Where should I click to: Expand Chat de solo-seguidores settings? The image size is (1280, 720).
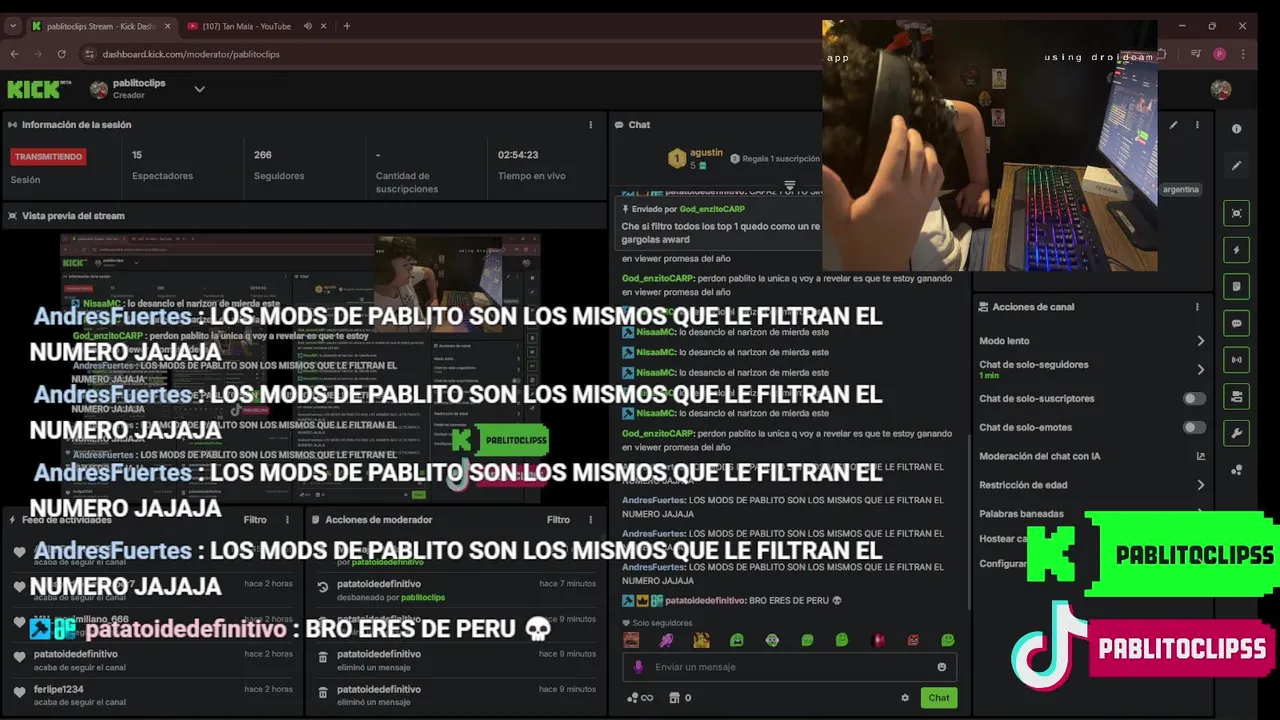pos(1200,369)
